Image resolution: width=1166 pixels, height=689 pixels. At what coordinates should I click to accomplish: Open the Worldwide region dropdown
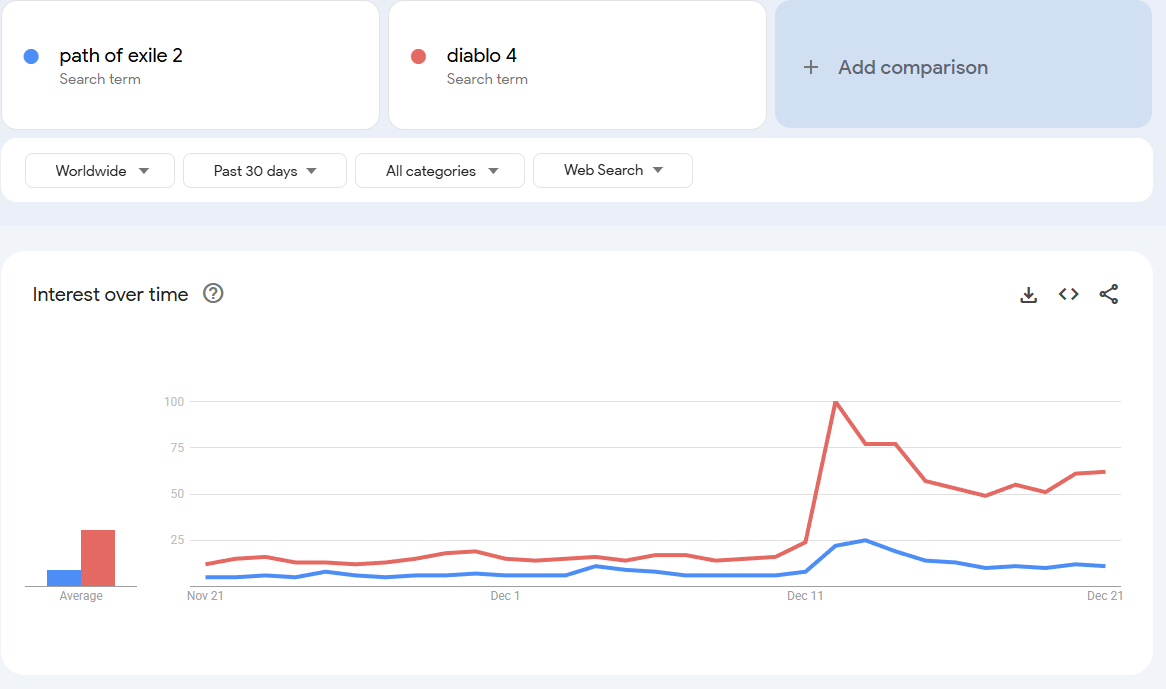[100, 171]
